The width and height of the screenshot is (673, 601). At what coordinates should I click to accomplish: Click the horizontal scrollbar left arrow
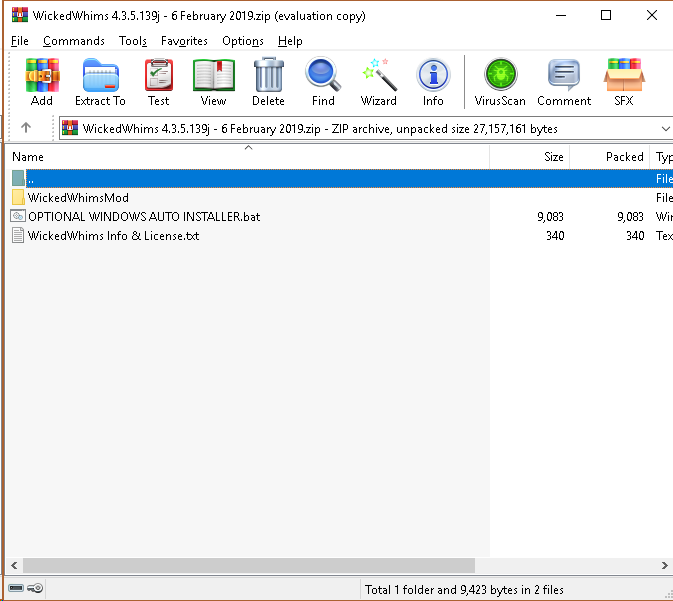[x=14, y=565]
